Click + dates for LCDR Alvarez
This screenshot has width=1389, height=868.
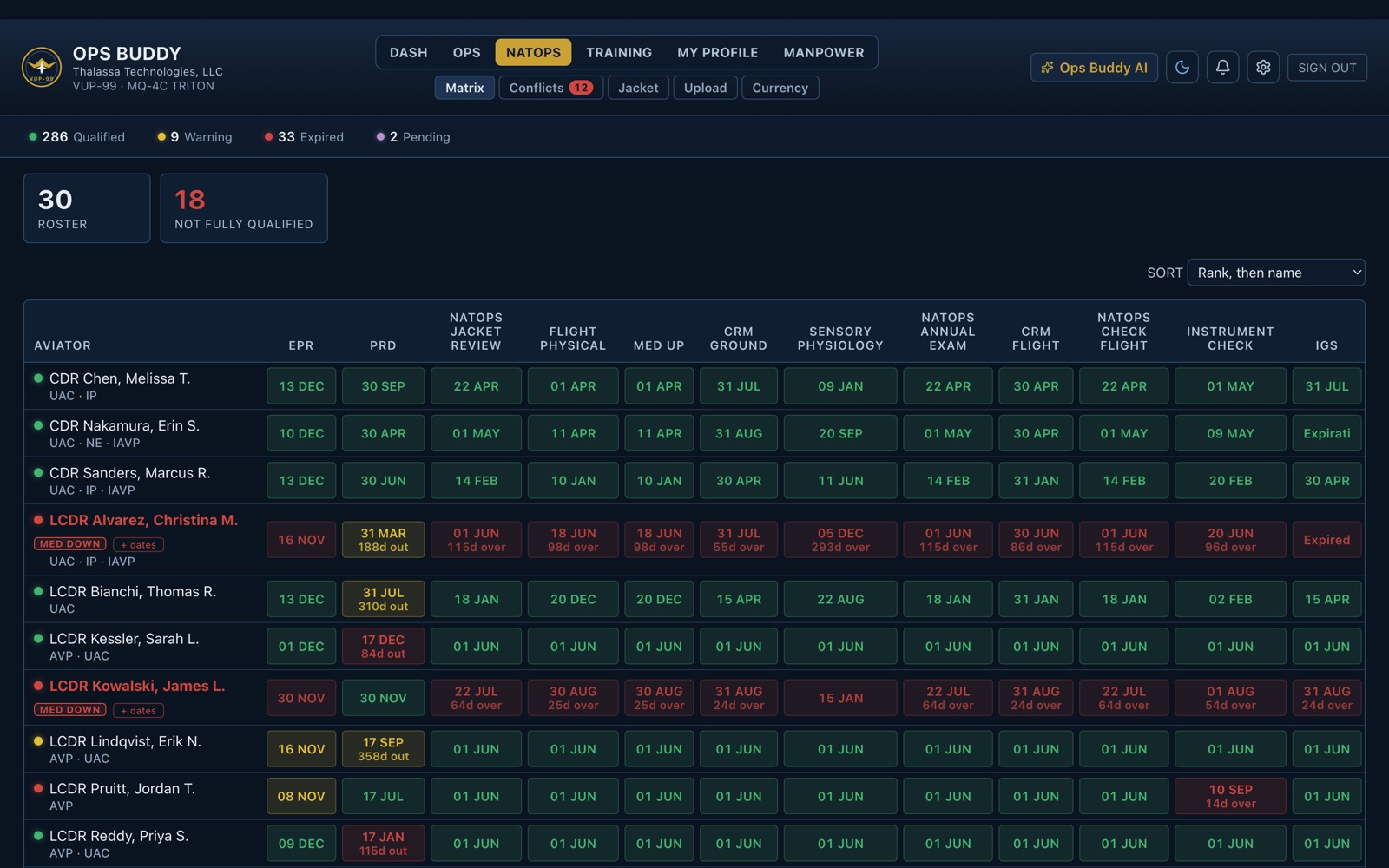[138, 545]
